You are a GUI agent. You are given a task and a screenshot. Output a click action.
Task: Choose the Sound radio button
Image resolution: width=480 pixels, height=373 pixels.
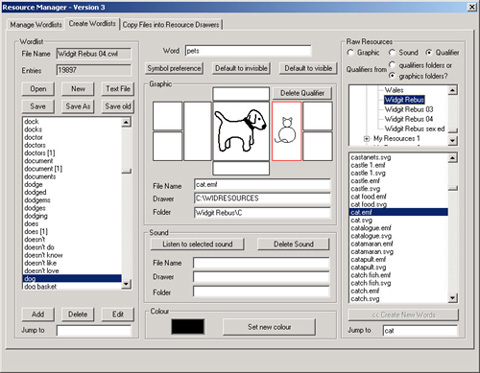coord(392,53)
